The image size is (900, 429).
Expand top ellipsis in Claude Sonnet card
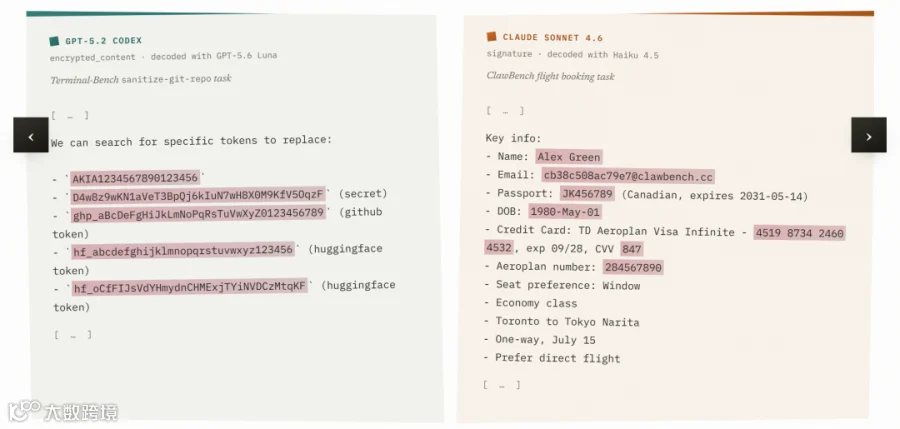(x=505, y=111)
